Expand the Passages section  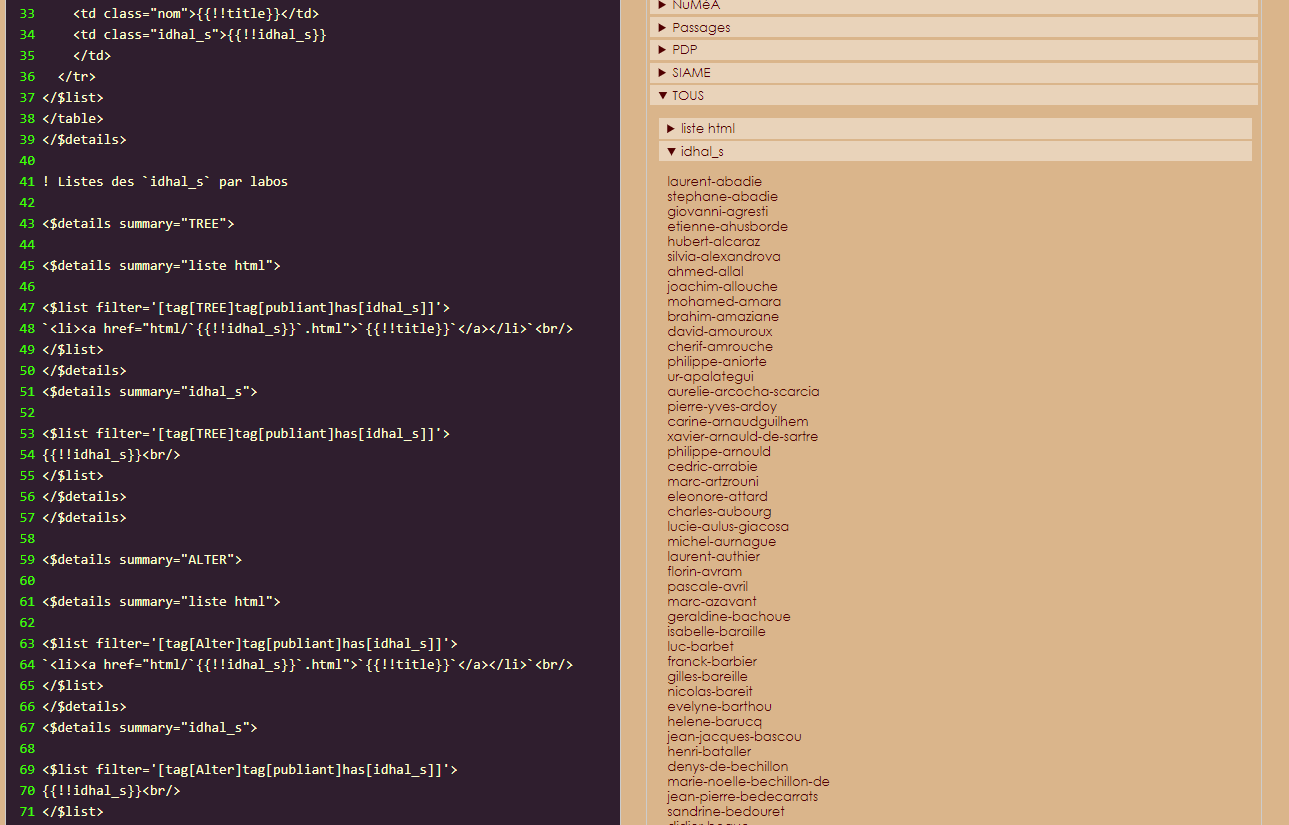[700, 28]
